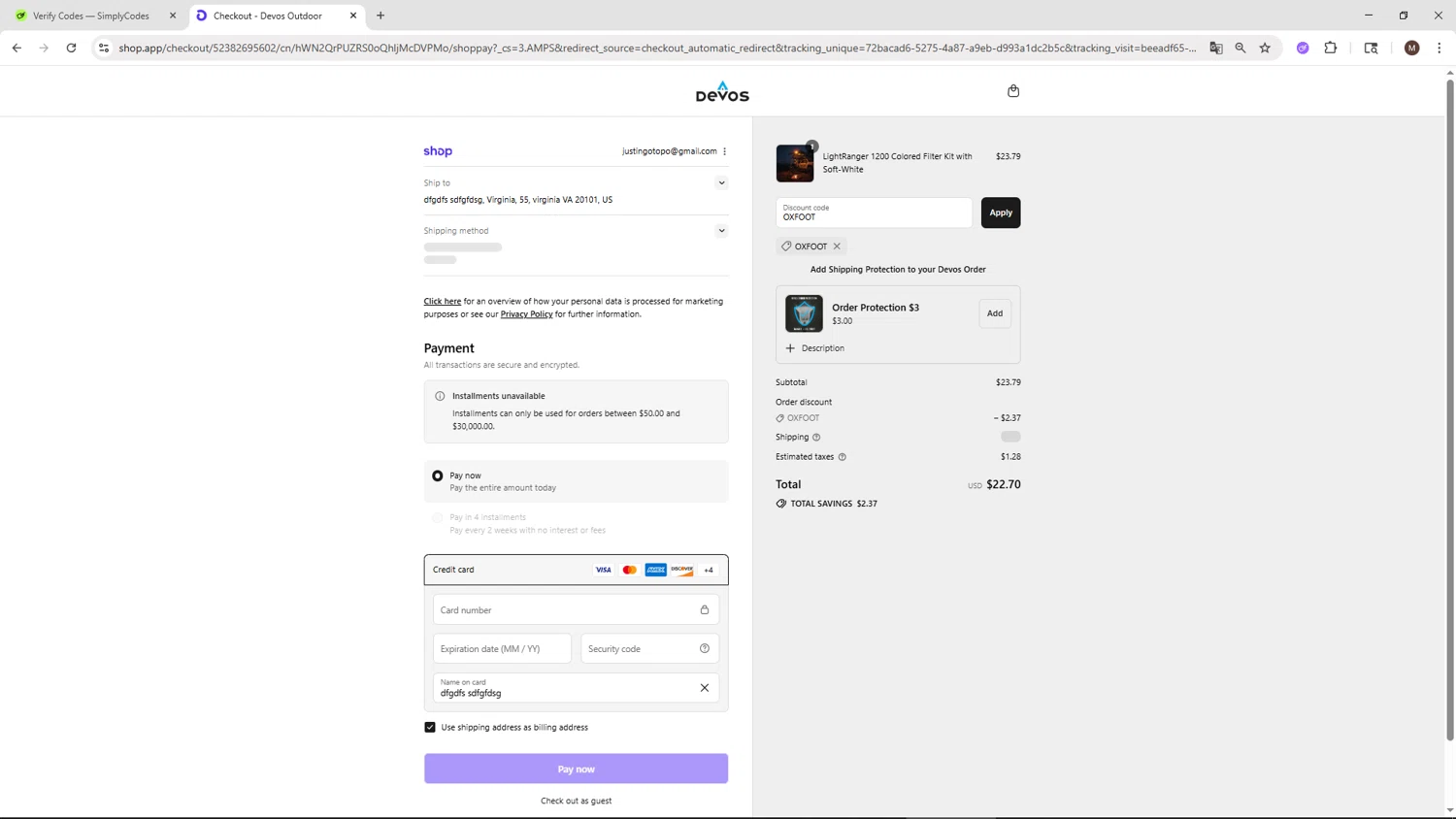Focus the Discount code field

click(874, 213)
